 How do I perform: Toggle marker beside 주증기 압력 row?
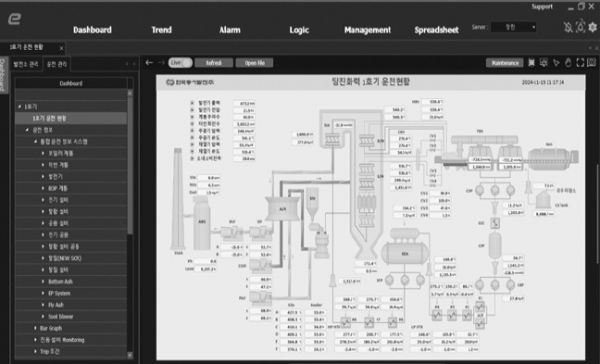192,131
